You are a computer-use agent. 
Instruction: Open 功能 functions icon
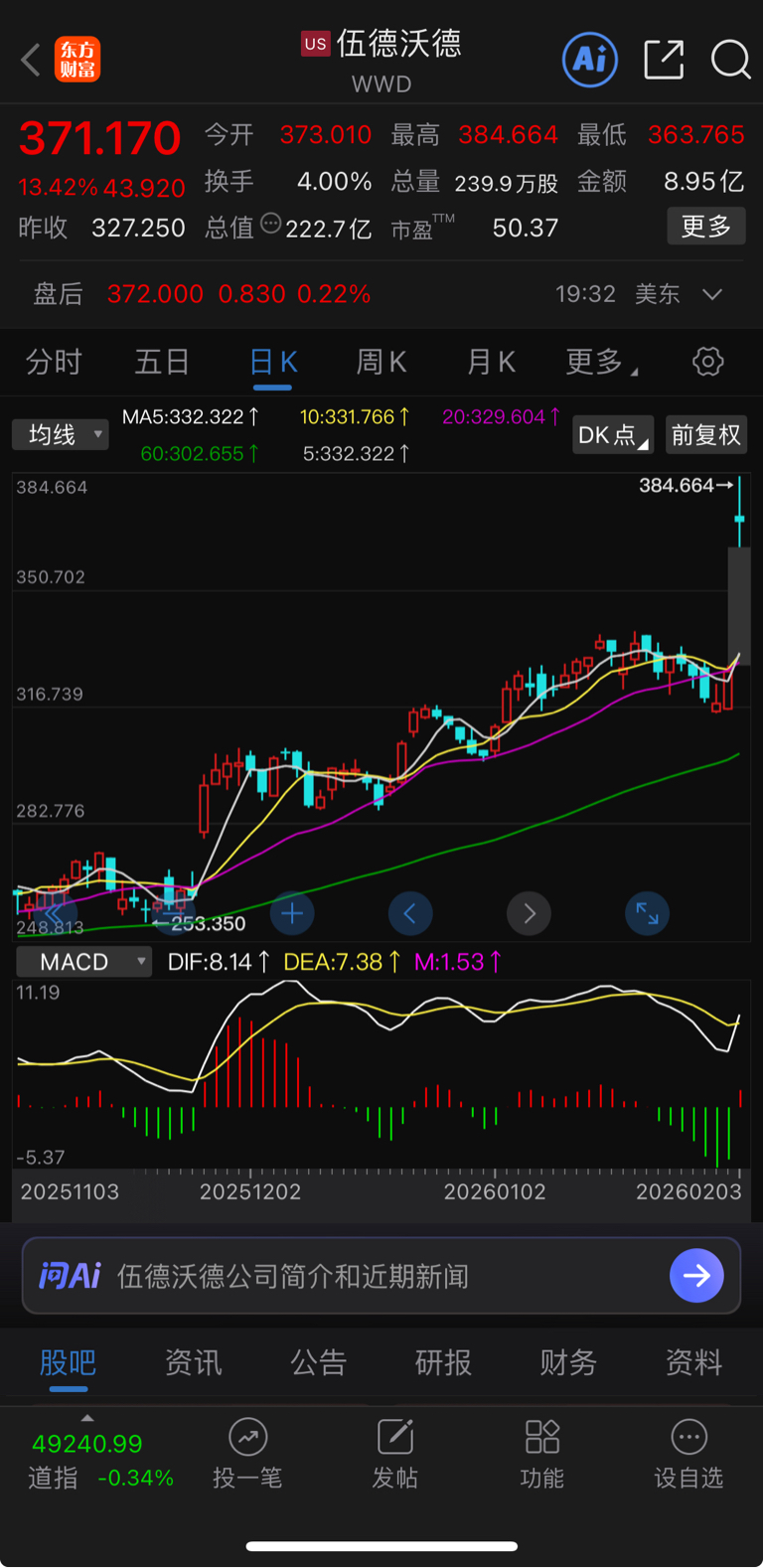pos(542,1437)
